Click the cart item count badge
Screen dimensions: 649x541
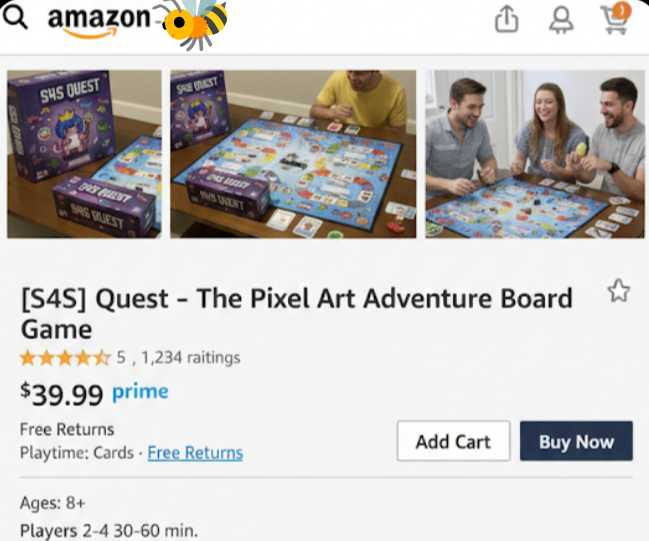click(x=622, y=11)
